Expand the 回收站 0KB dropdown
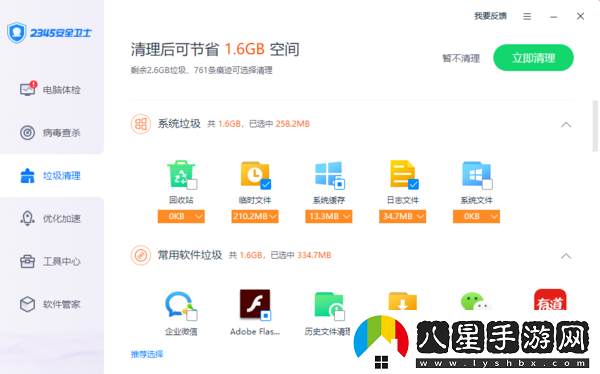The width and height of the screenshot is (600, 374). point(181,216)
